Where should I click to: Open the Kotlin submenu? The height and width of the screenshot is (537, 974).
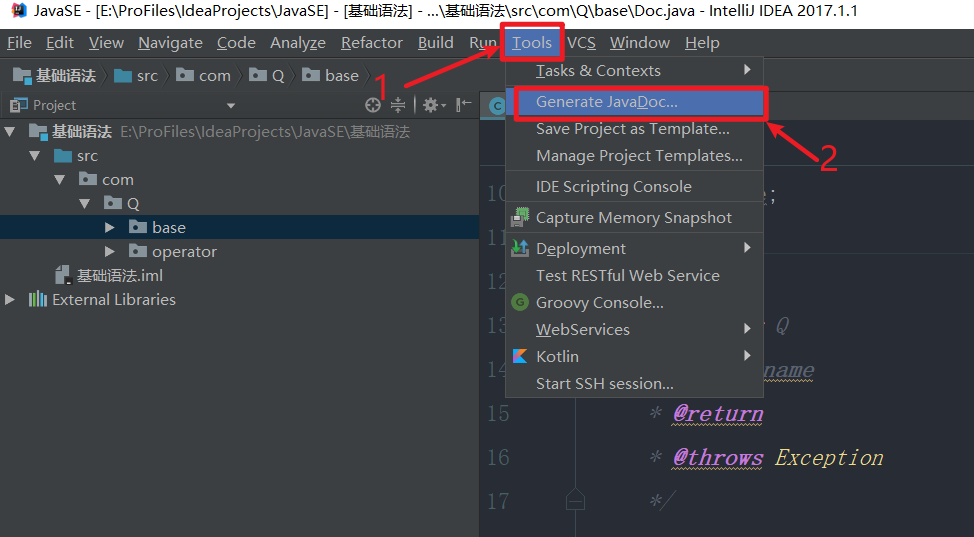point(634,356)
